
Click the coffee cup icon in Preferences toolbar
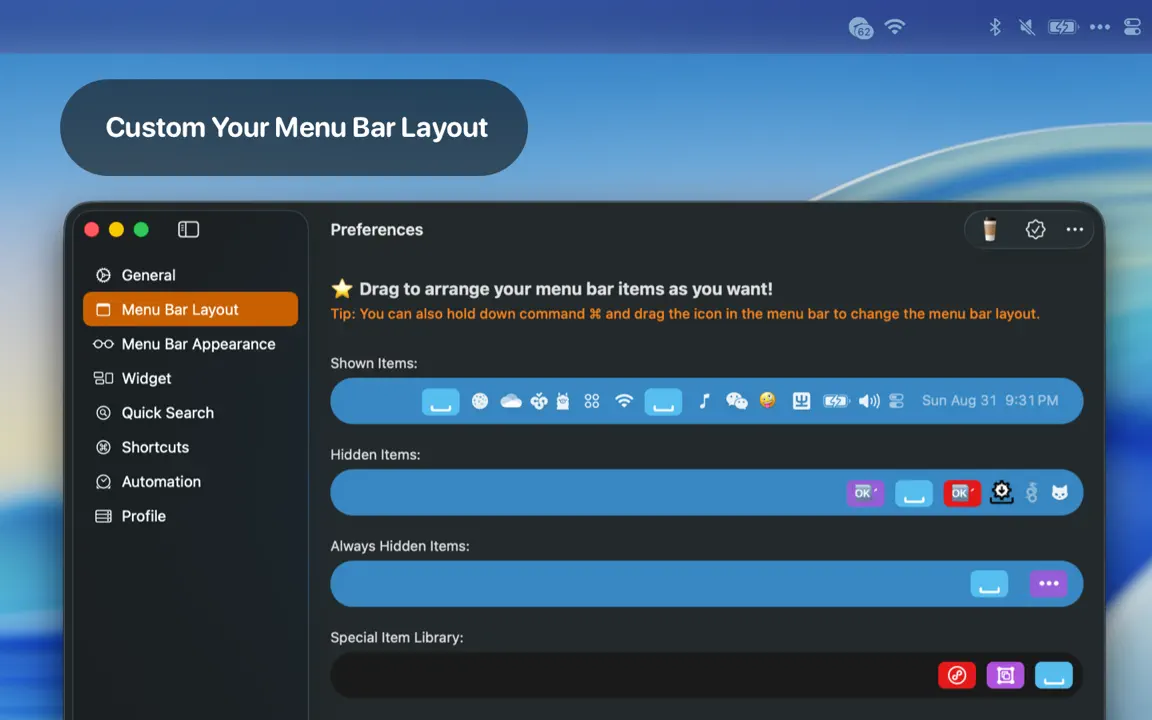pyautogui.click(x=990, y=229)
